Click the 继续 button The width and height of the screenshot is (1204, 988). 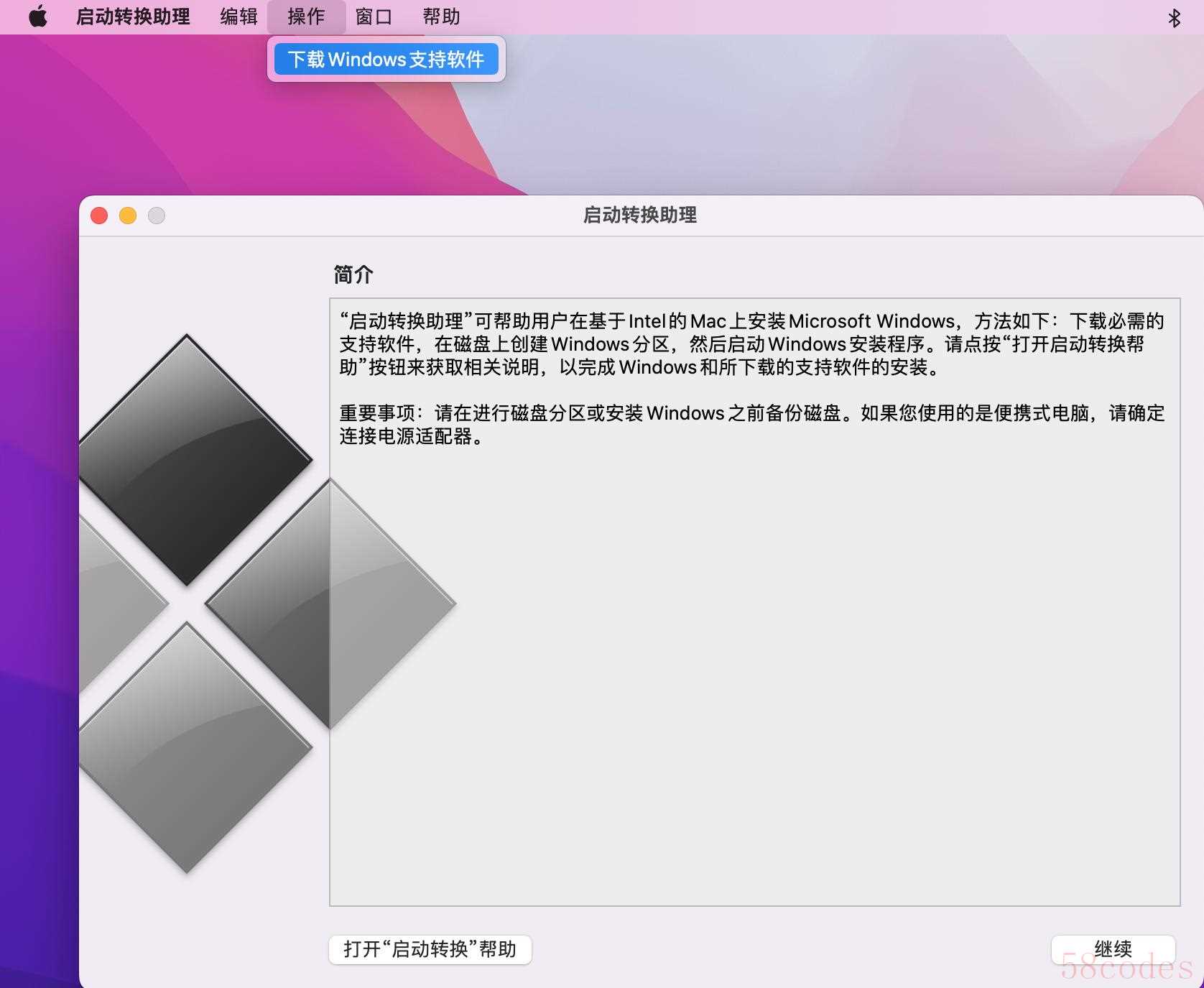1113,949
